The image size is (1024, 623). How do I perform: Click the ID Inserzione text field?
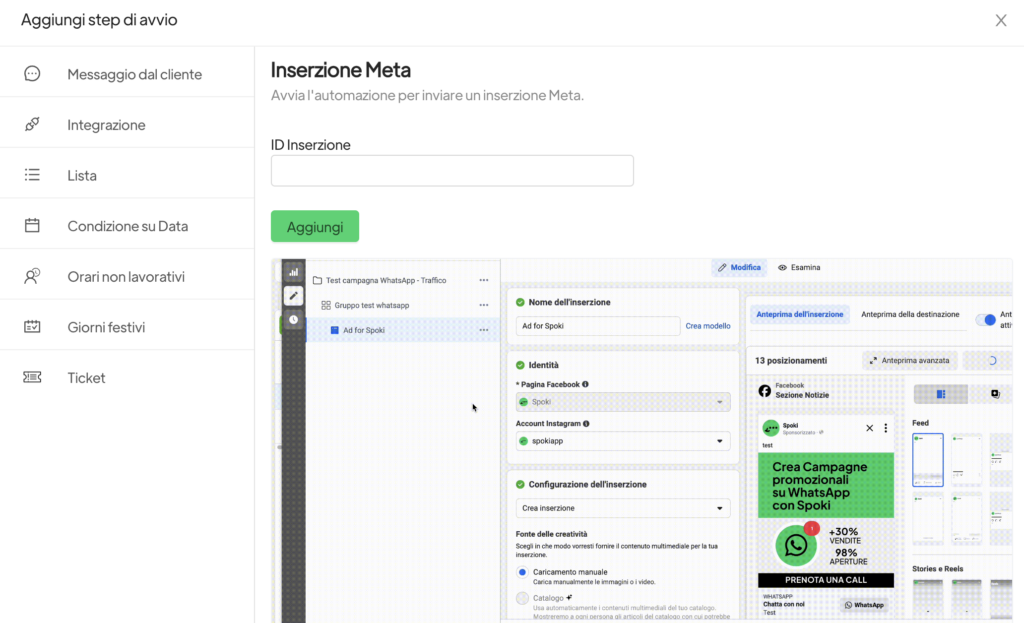point(452,171)
